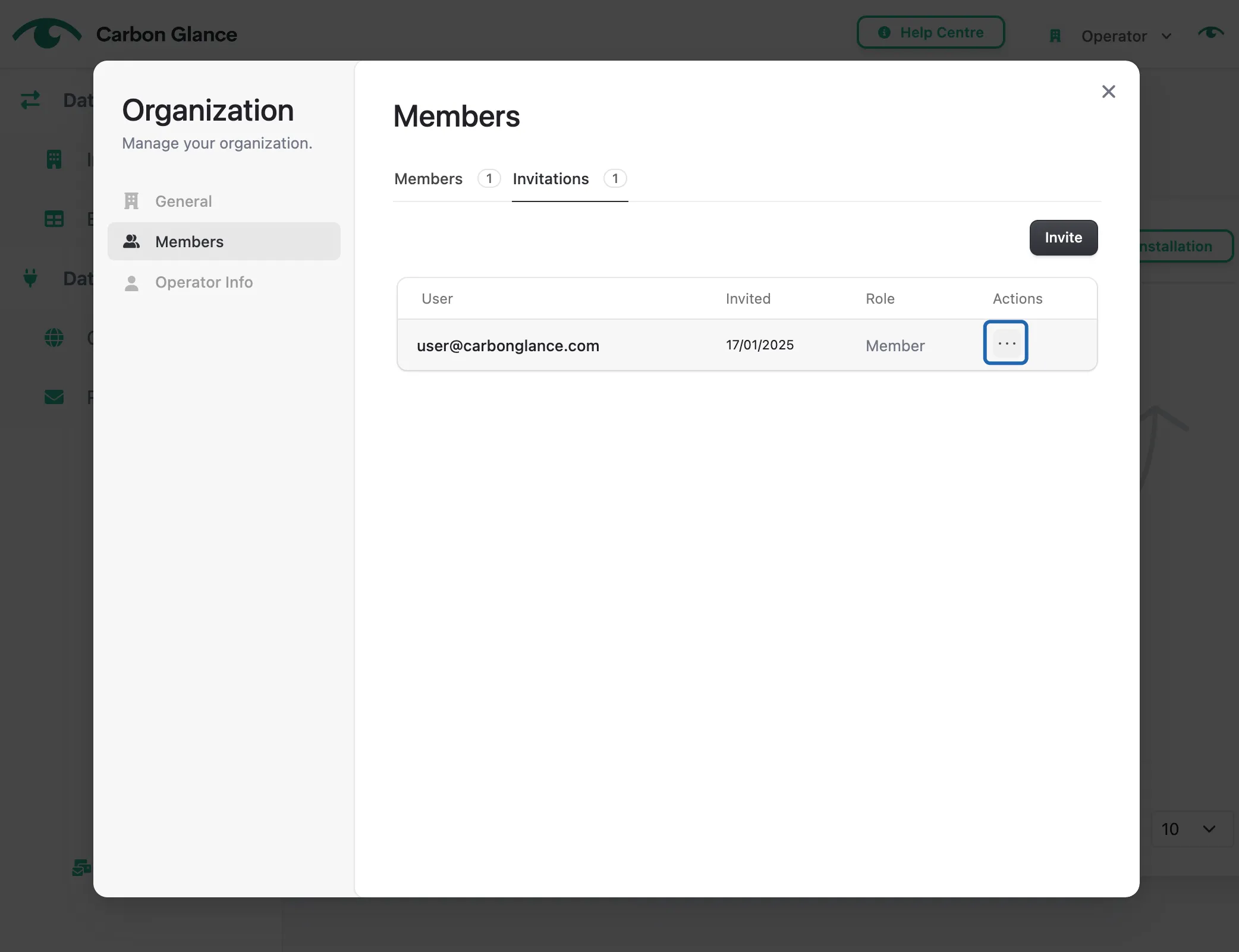The image size is (1239, 952).
Task: Click the table grid icon in background sidebar
Action: coord(54,219)
